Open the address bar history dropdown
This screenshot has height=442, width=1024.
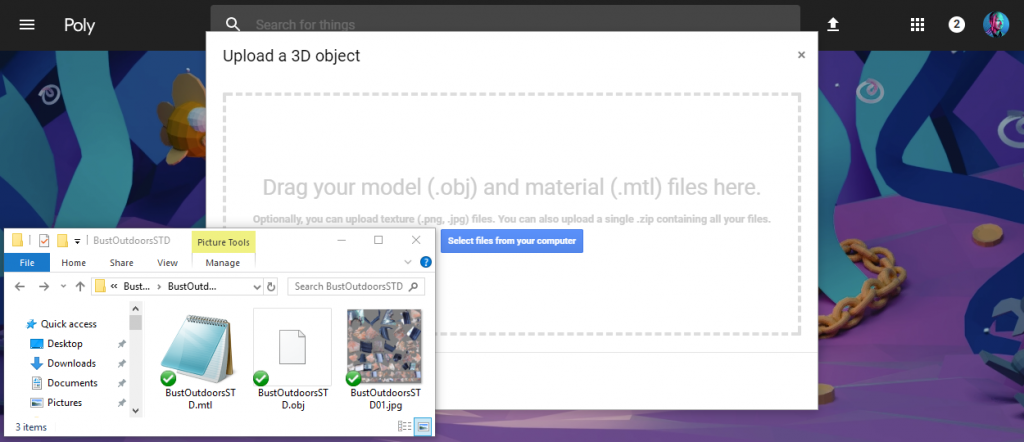[x=254, y=287]
